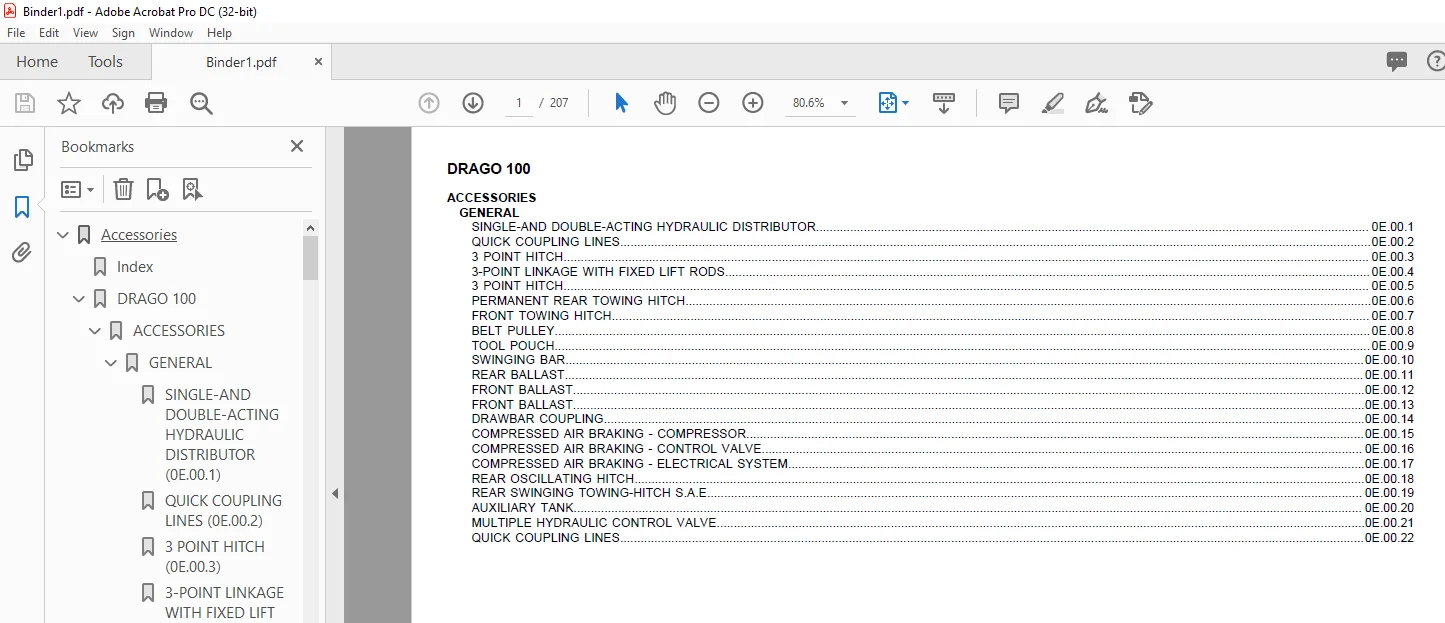Select the Highlight text pen tool

(1052, 103)
